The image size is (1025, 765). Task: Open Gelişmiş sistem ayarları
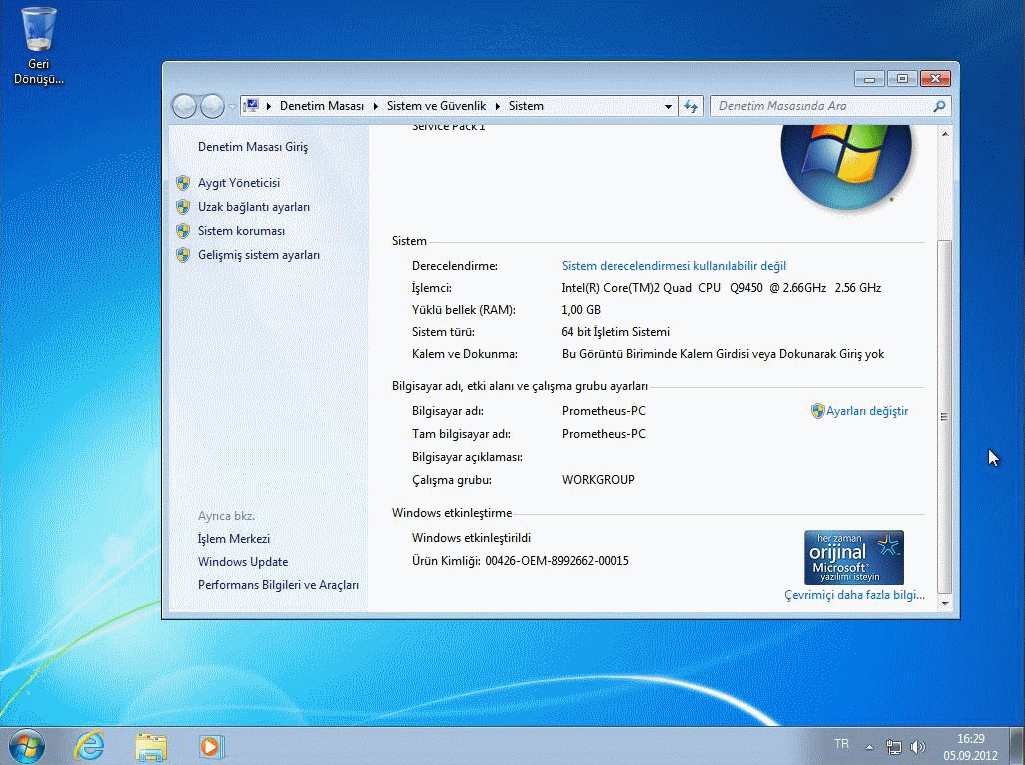point(259,255)
